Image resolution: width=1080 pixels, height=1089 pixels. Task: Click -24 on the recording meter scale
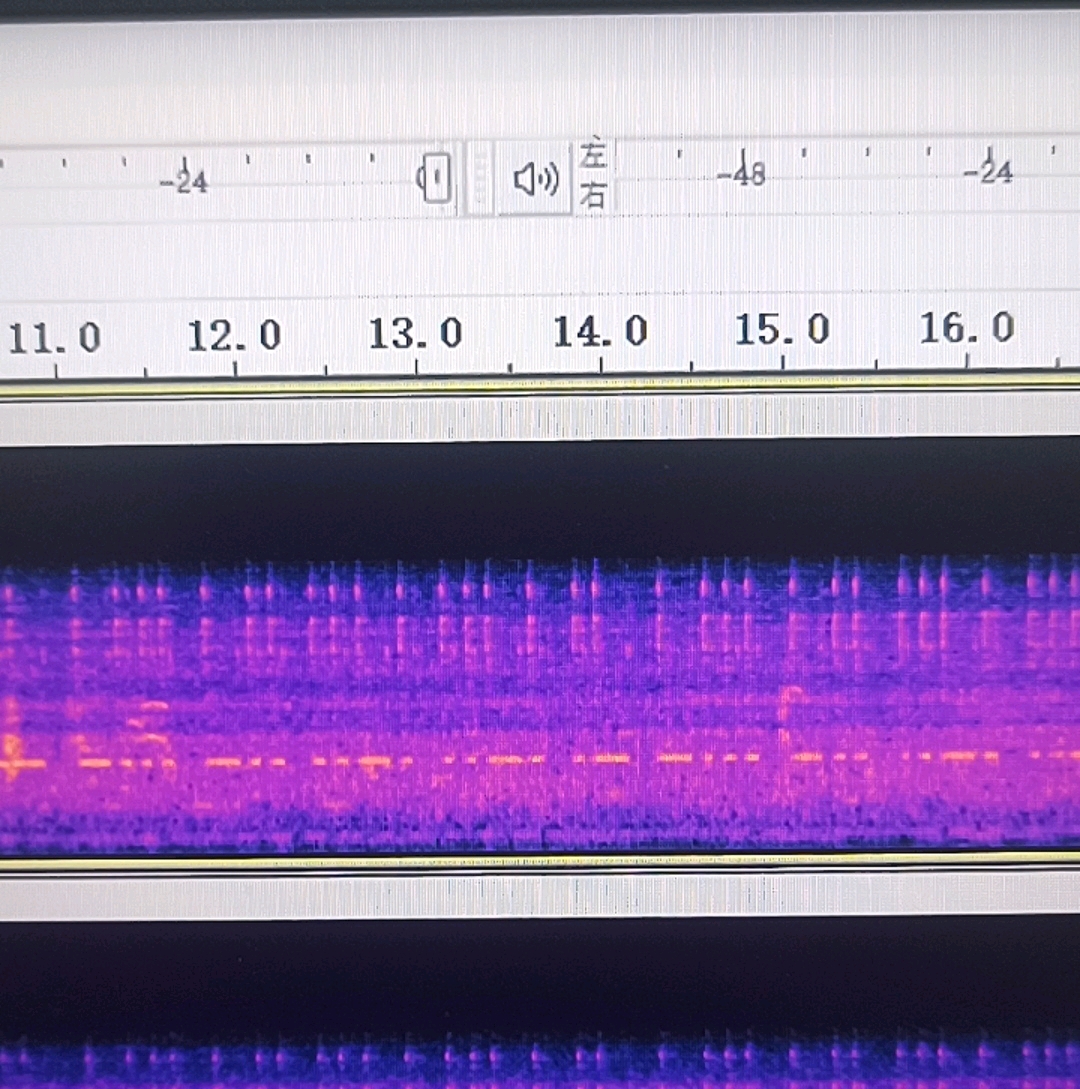point(184,181)
